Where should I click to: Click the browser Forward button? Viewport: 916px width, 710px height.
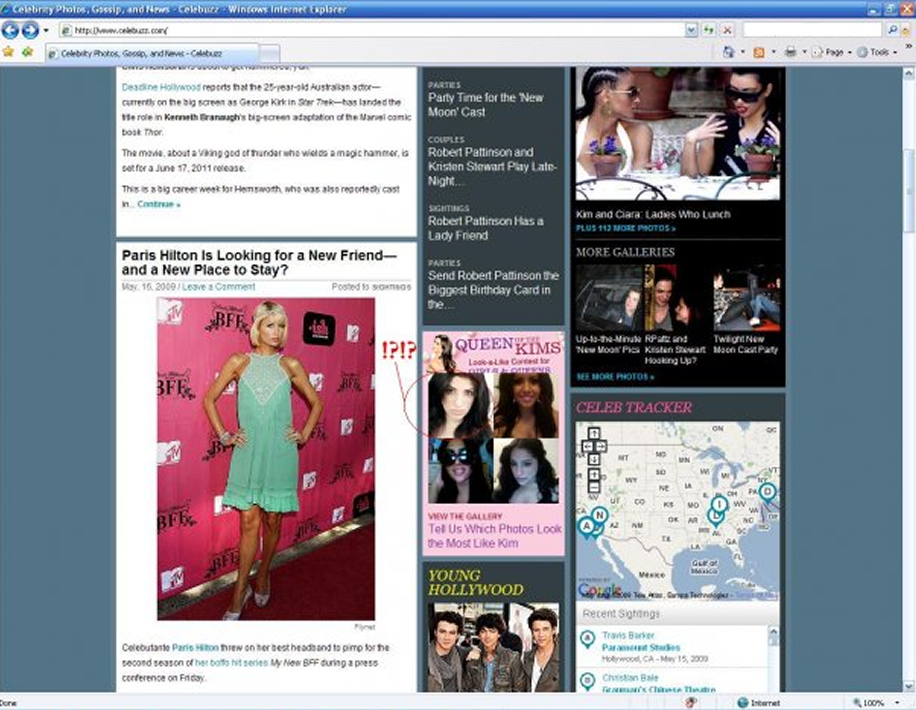31,30
